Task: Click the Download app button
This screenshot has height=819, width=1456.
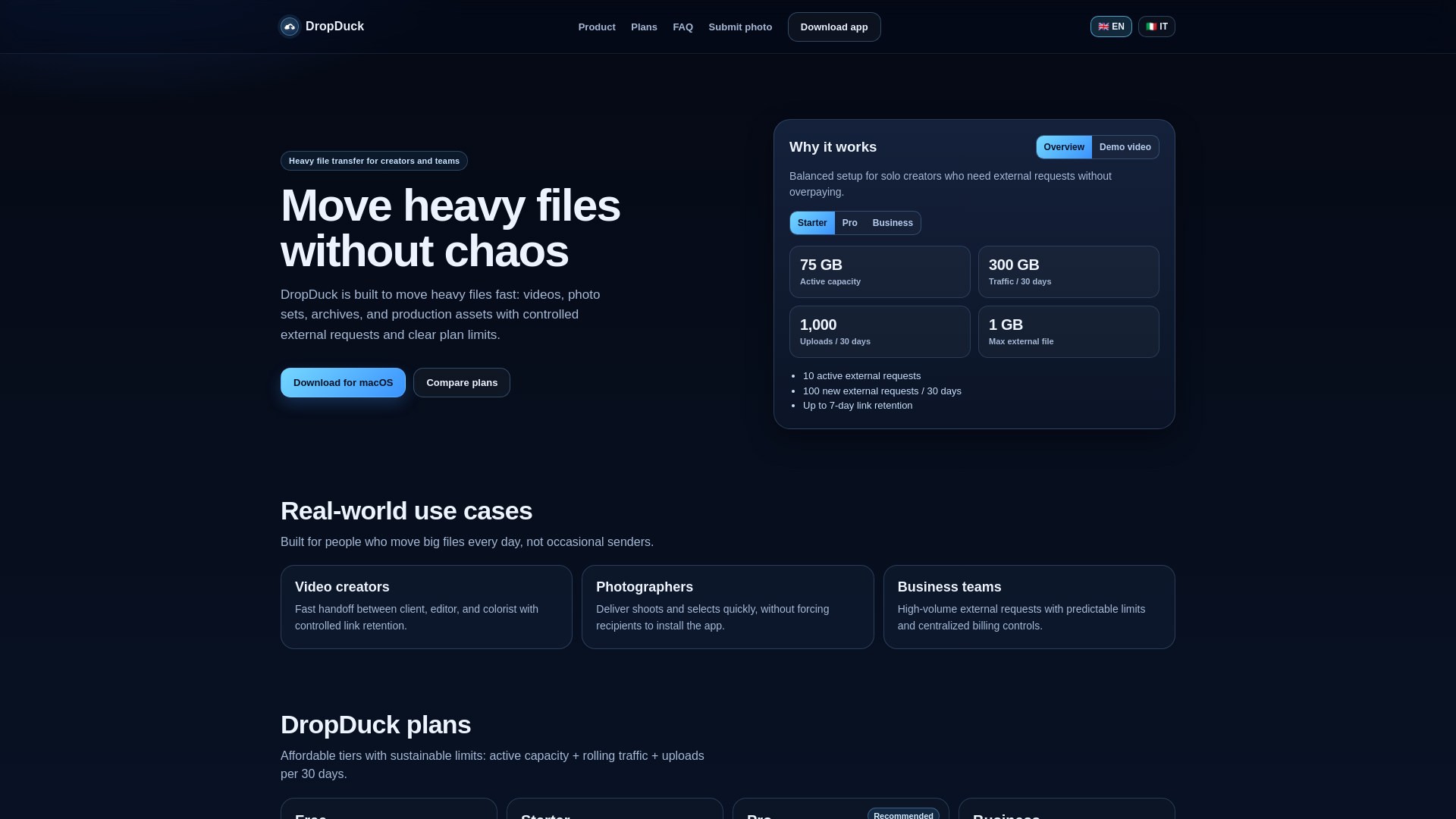Action: tap(834, 27)
